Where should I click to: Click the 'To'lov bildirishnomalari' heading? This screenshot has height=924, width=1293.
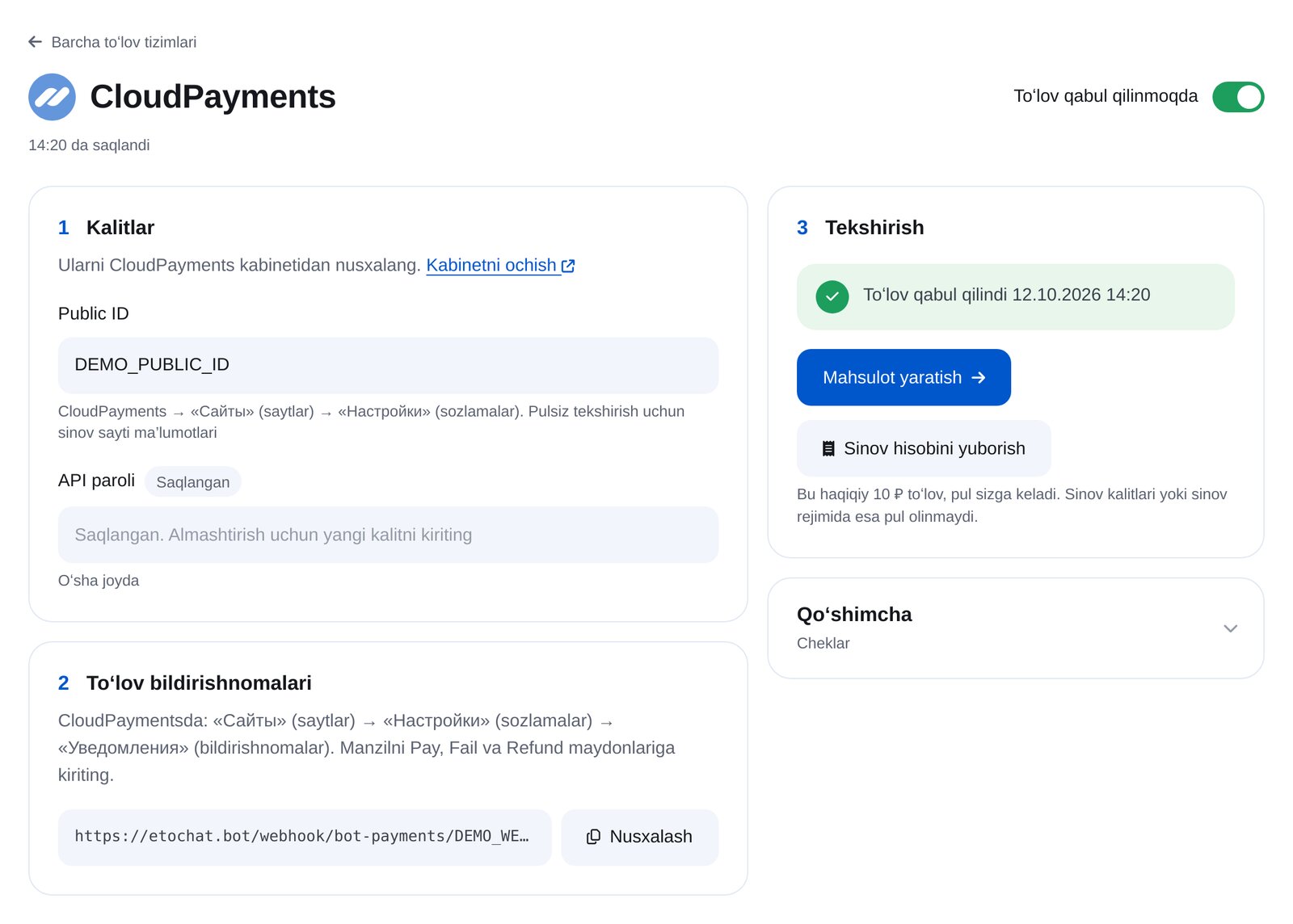coord(199,683)
